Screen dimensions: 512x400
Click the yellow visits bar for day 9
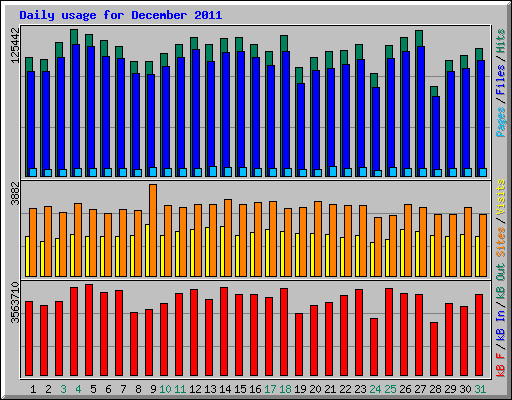[x=147, y=250]
